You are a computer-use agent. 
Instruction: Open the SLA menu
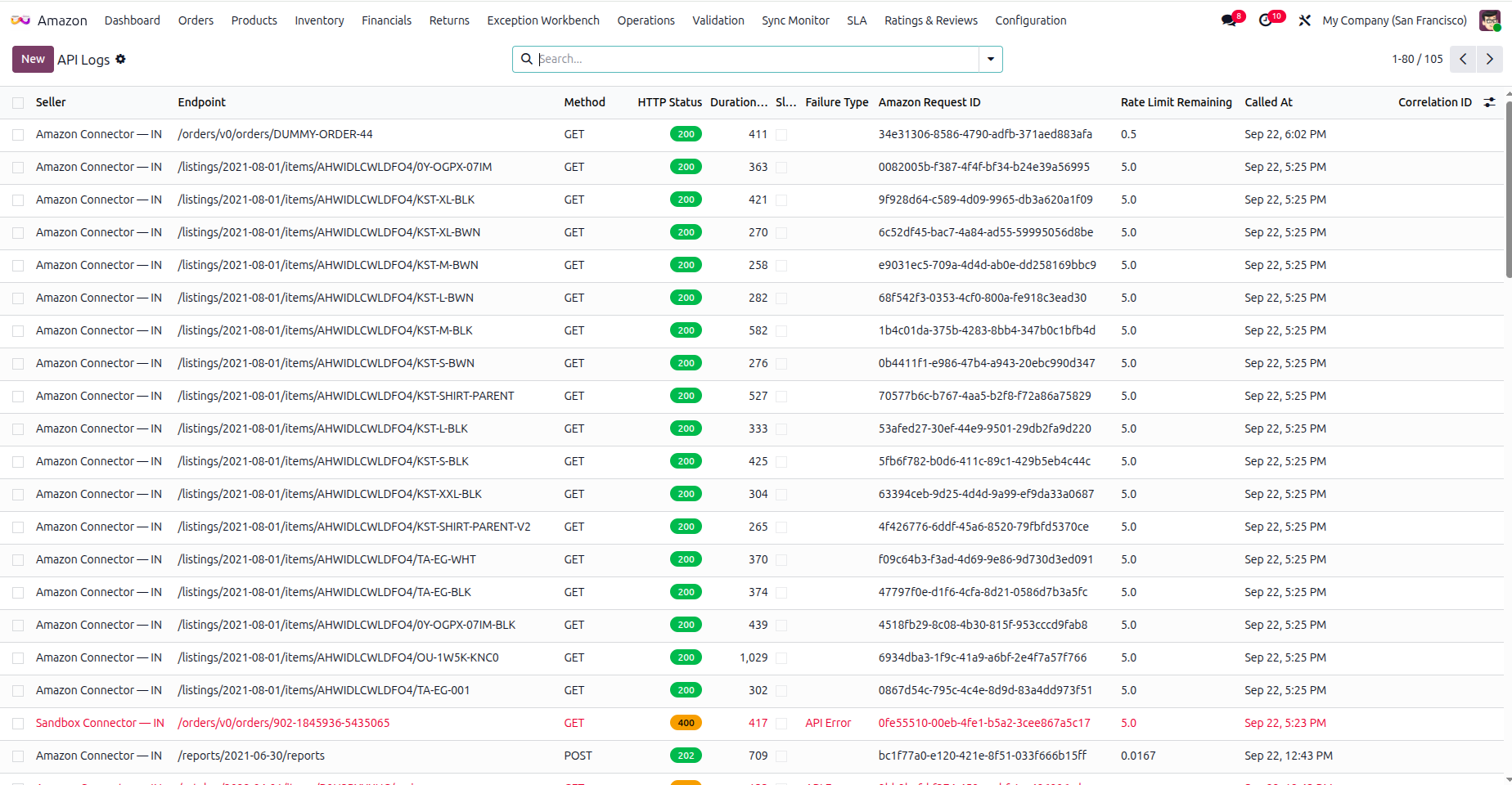point(857,20)
